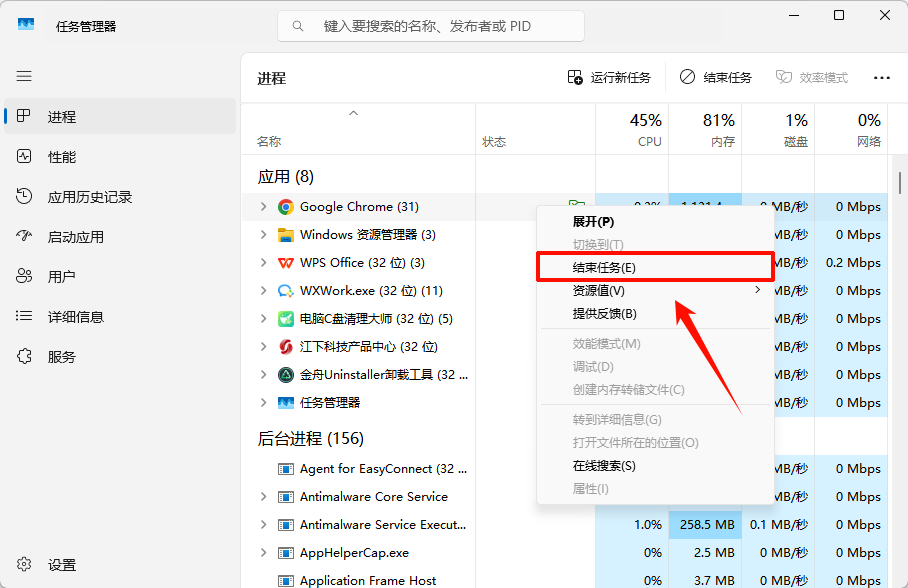Click the hamburger navigation menu icon
This screenshot has height=588, width=908.
pyautogui.click(x=24, y=76)
